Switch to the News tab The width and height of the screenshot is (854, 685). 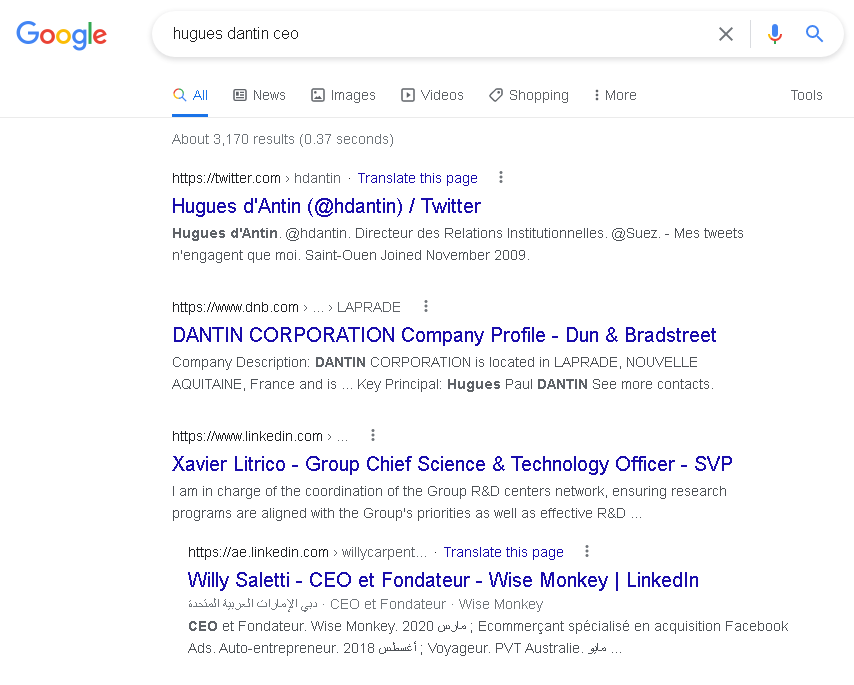[259, 95]
